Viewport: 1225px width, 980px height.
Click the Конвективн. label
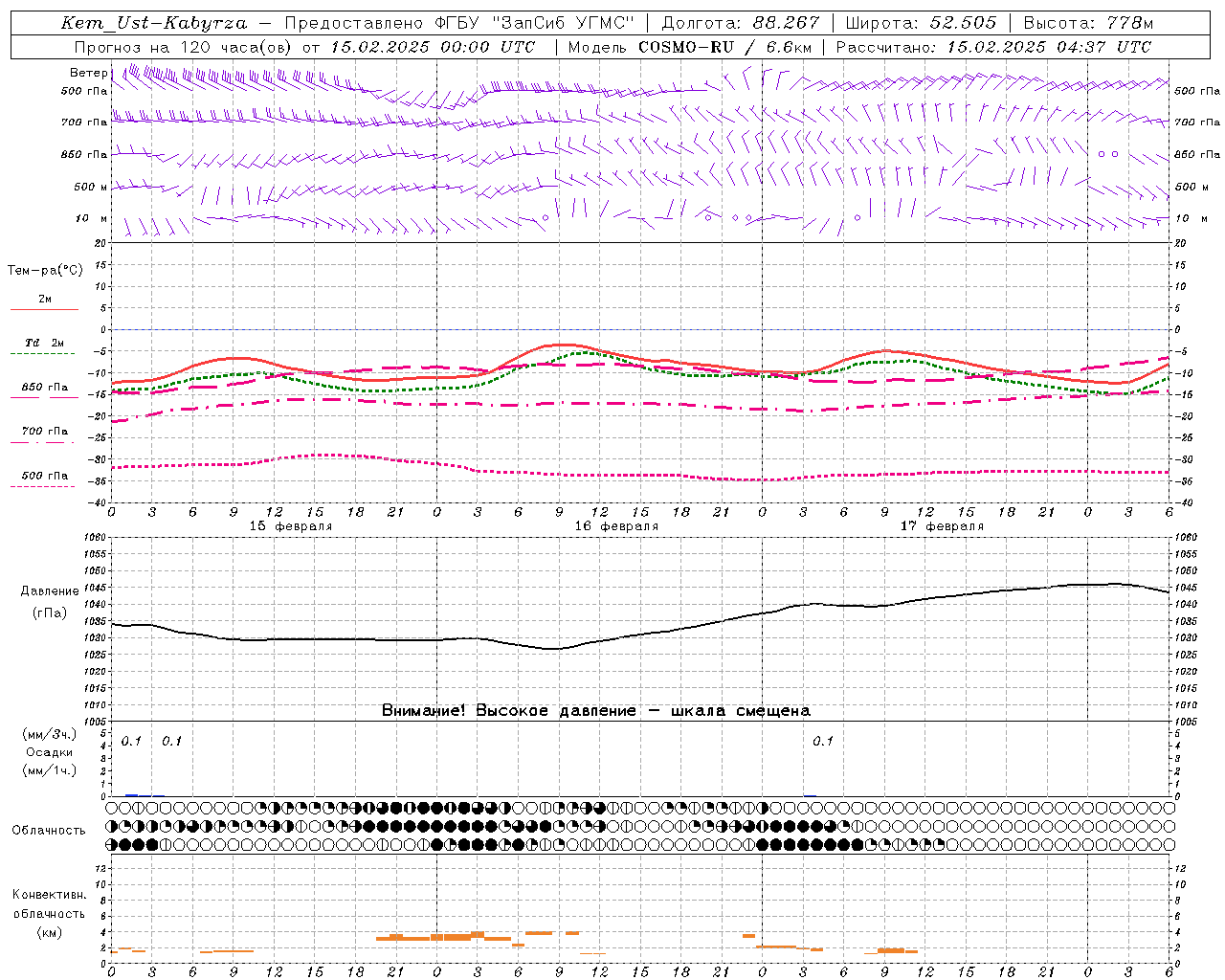coord(49,895)
